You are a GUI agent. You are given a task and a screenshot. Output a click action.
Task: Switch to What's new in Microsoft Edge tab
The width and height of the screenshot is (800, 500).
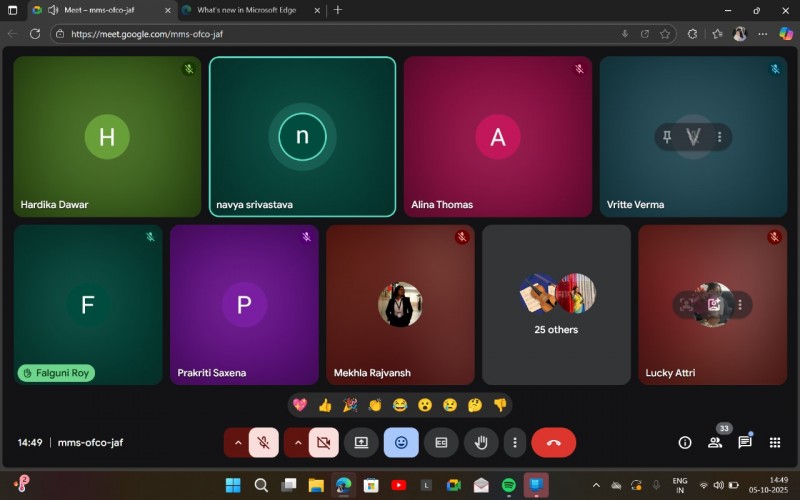(245, 10)
